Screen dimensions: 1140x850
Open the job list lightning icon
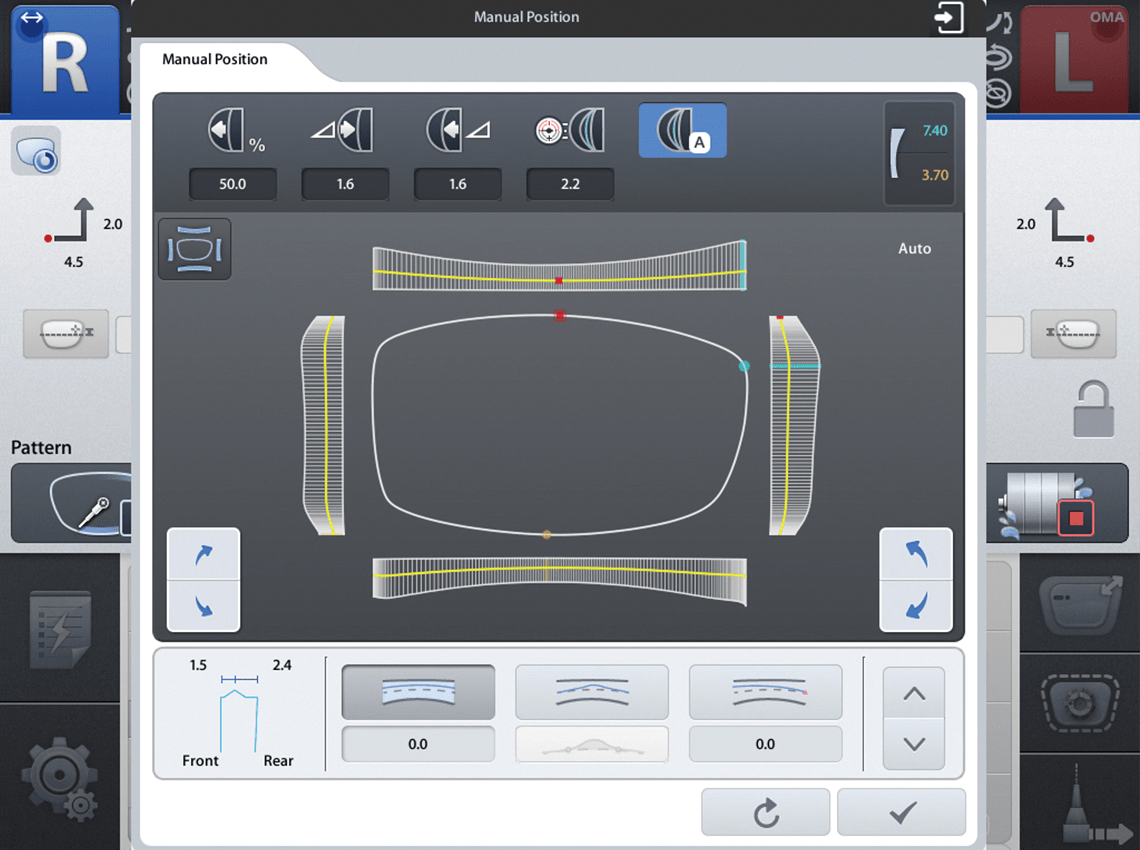[60, 629]
